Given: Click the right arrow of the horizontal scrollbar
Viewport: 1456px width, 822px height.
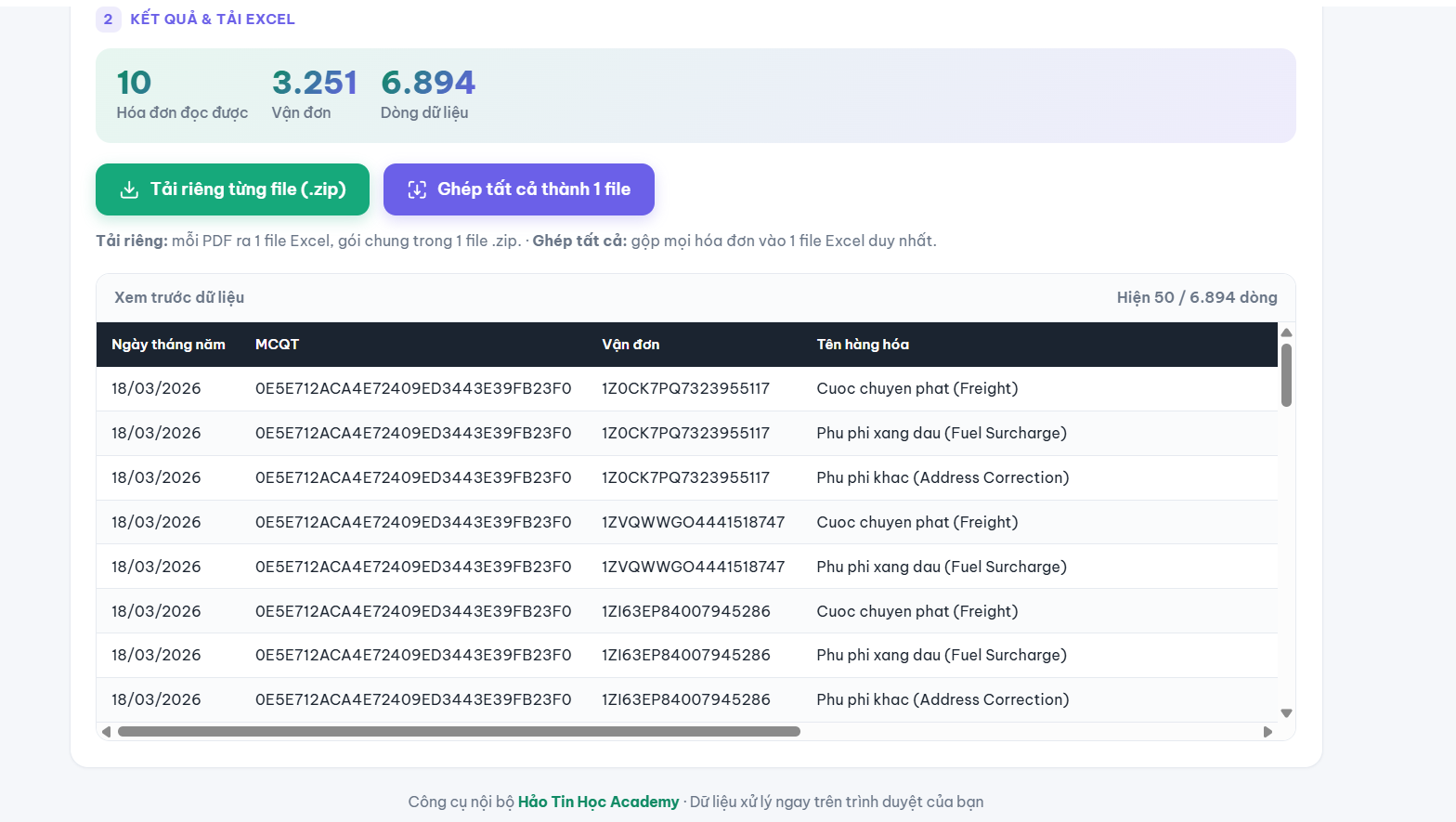Looking at the screenshot, I should 1267,732.
